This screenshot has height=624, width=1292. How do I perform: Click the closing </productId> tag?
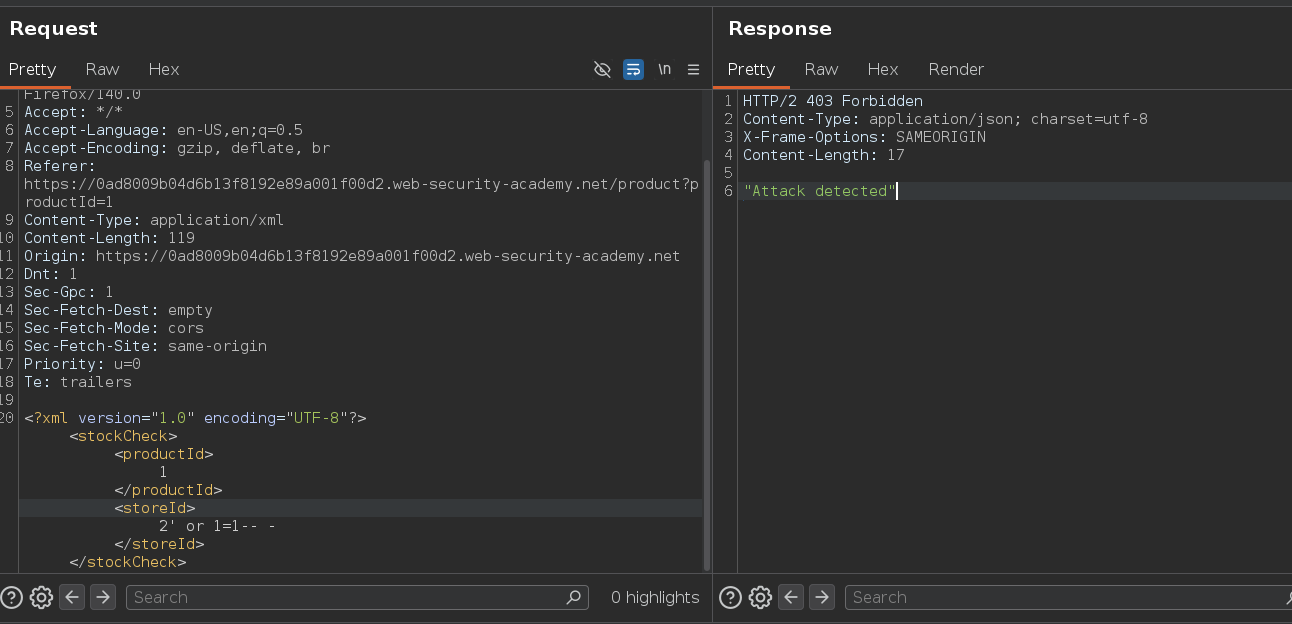point(168,490)
